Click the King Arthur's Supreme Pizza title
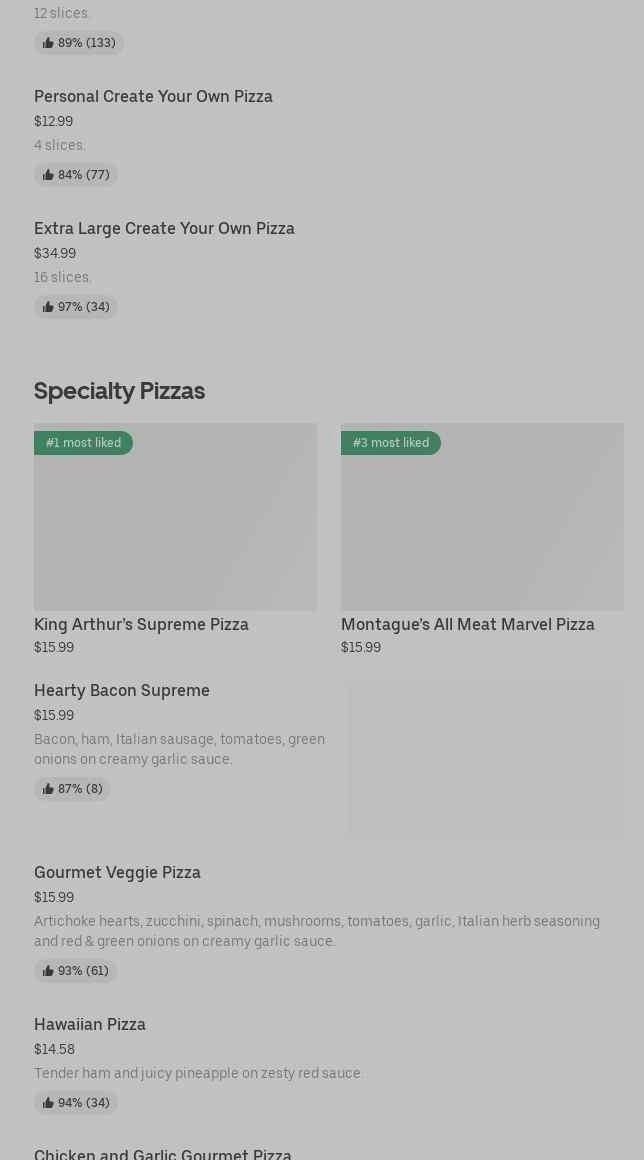The width and height of the screenshot is (644, 1160). (141, 625)
